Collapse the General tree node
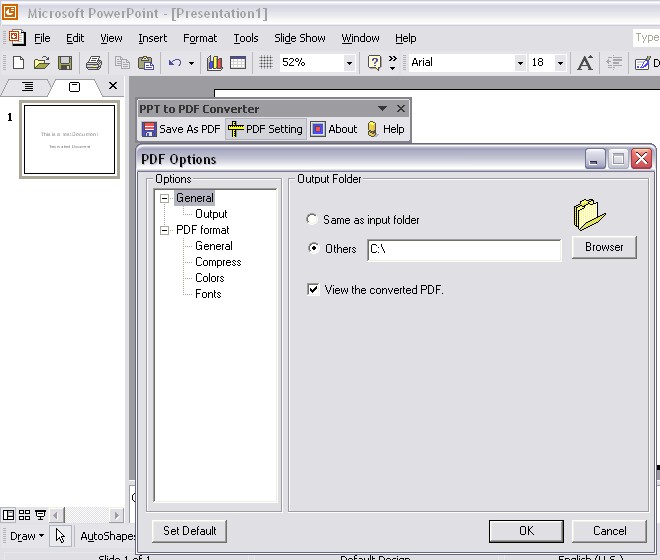Screen dimensions: 660x560 pyautogui.click(x=165, y=198)
